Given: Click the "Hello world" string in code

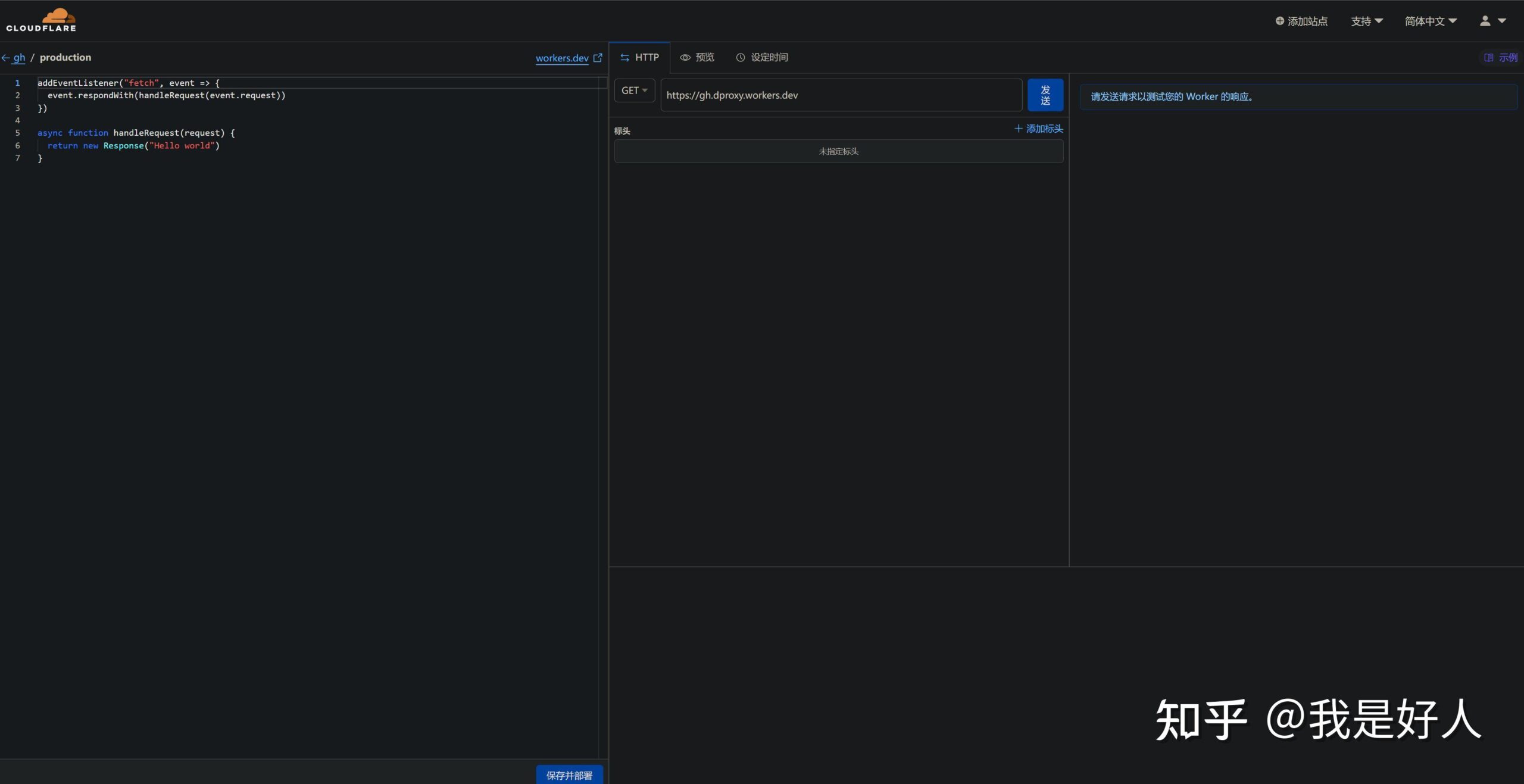Looking at the screenshot, I should coord(182,145).
